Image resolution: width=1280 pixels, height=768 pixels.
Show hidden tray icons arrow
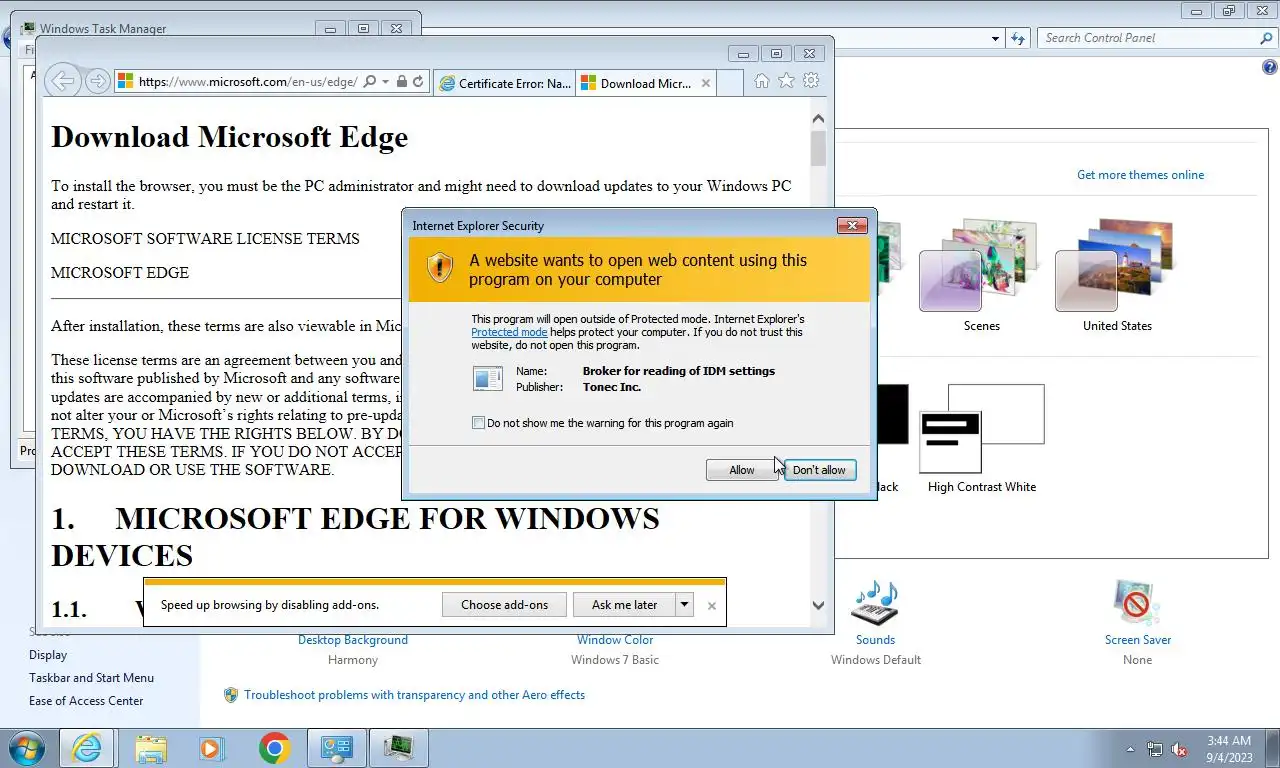pos(1131,749)
